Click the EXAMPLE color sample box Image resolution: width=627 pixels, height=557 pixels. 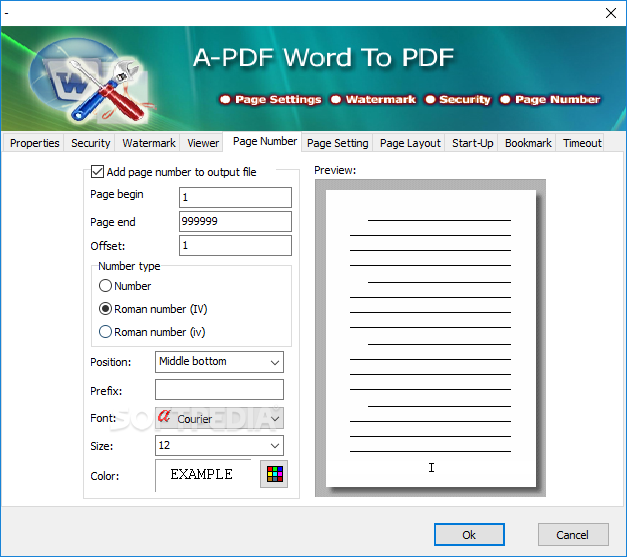[x=204, y=475]
